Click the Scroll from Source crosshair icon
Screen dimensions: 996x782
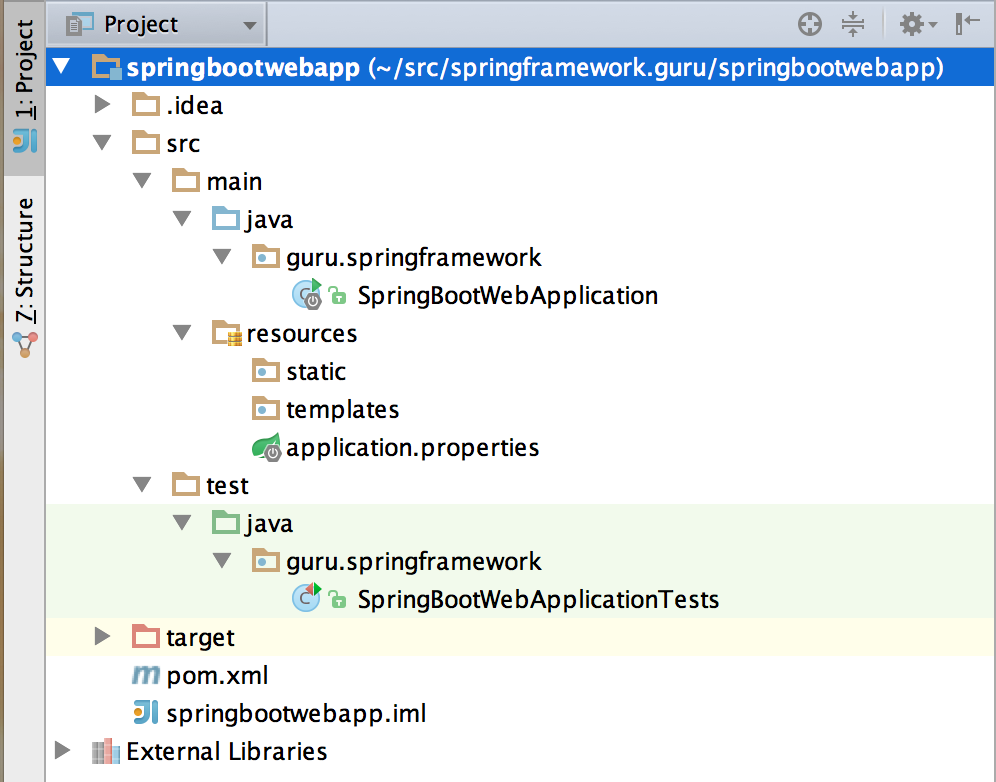tap(810, 25)
